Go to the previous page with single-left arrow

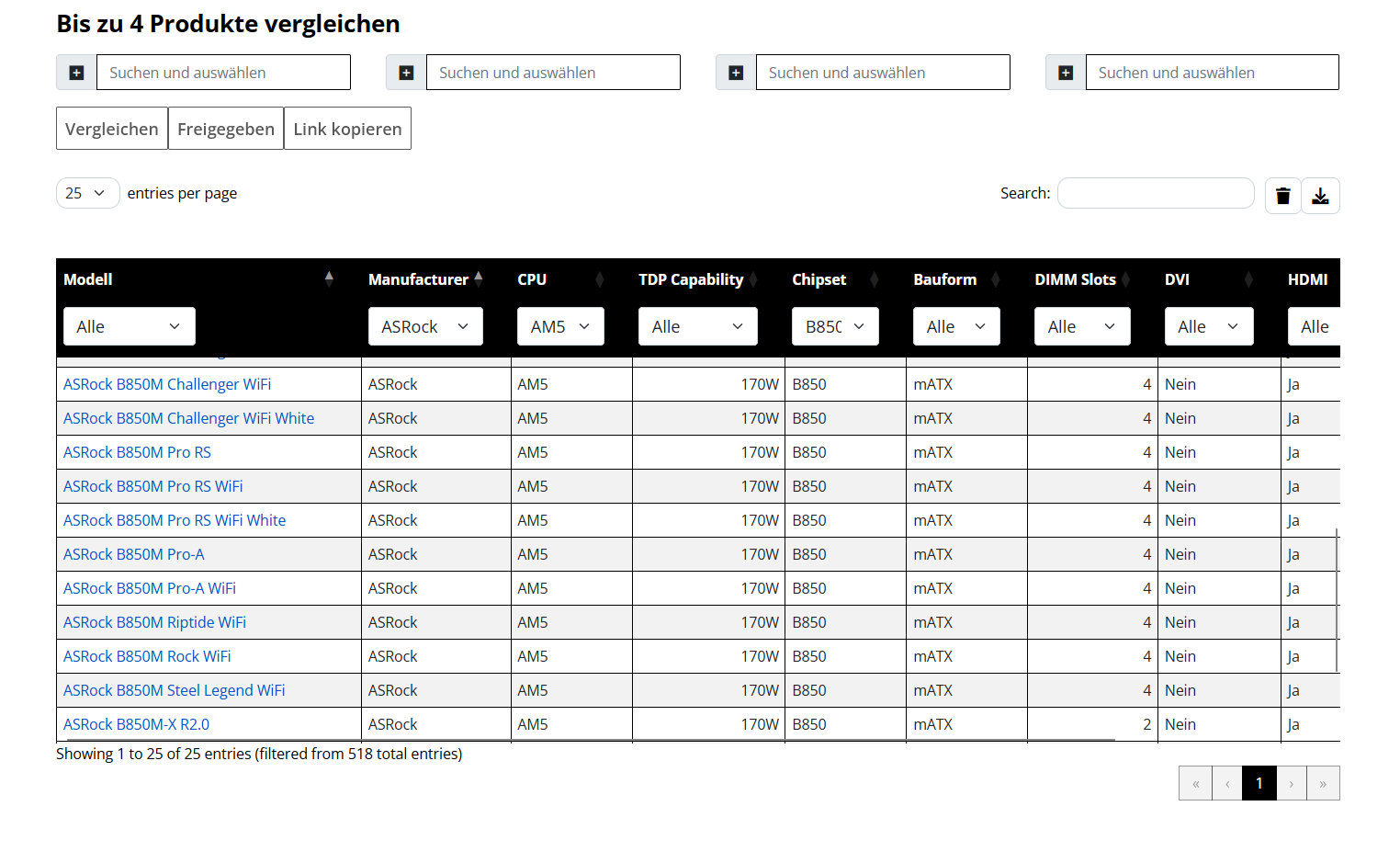pos(1227,783)
